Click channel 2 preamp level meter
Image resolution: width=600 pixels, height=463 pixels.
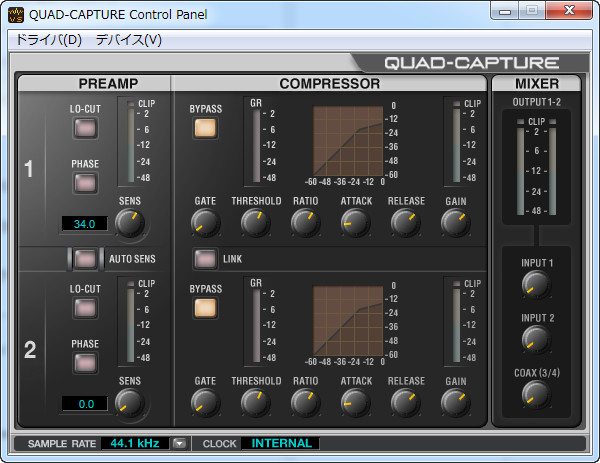(131, 322)
